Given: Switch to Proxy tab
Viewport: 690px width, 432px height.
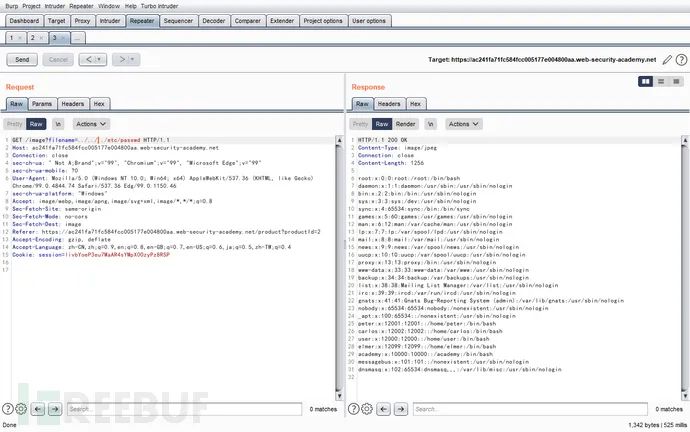Looking at the screenshot, I should tap(82, 21).
